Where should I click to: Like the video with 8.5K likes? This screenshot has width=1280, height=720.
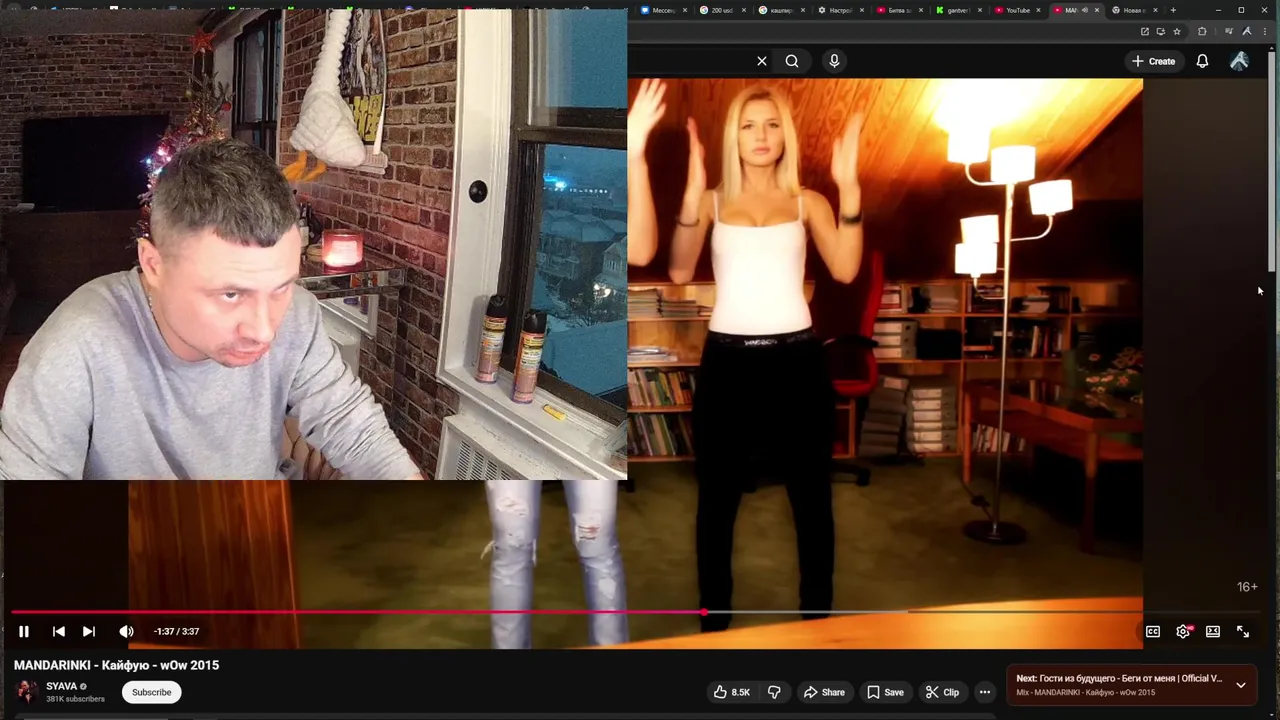tap(731, 692)
